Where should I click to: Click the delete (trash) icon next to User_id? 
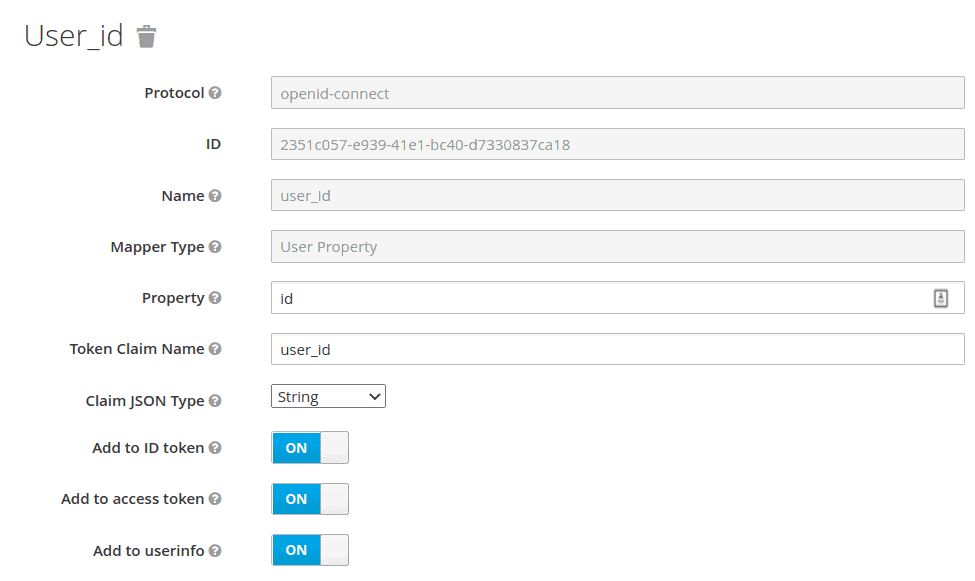click(x=146, y=35)
